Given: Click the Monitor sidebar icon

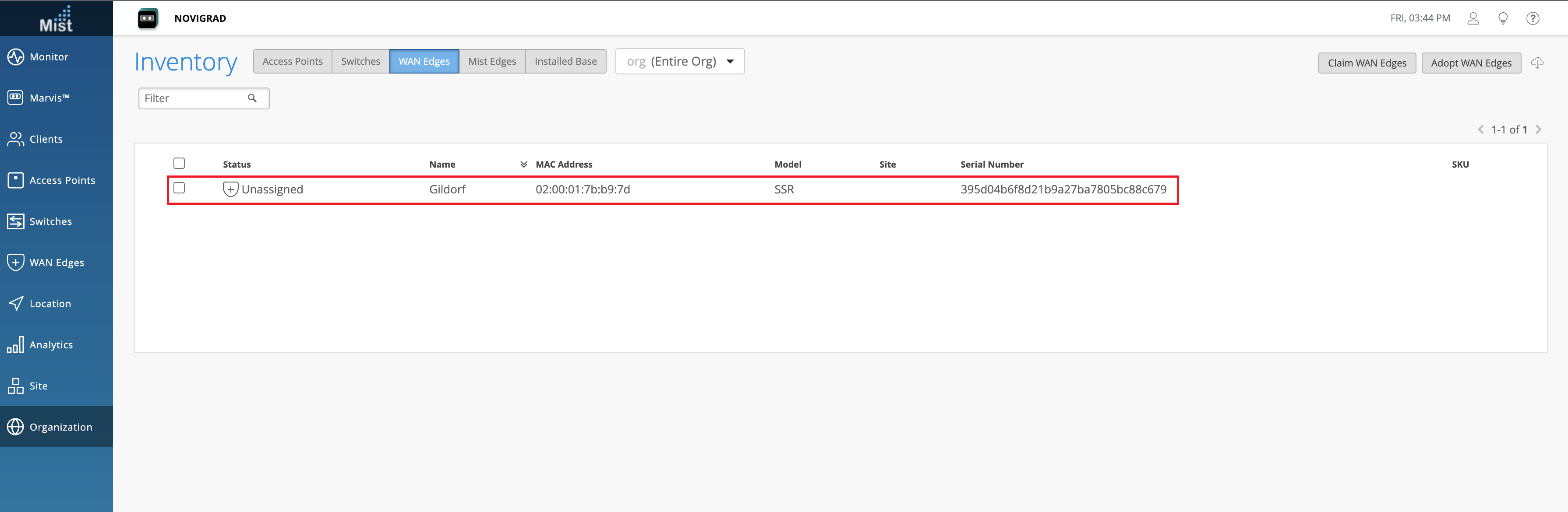Looking at the screenshot, I should (15, 56).
